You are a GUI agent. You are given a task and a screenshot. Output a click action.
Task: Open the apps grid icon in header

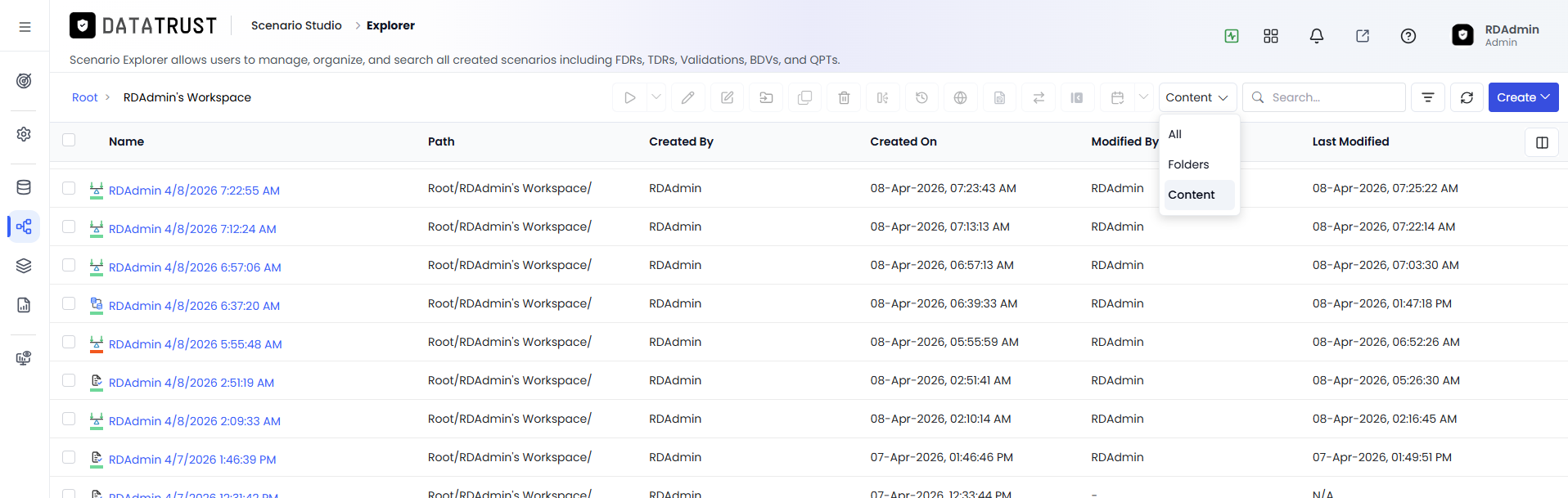[x=1271, y=36]
